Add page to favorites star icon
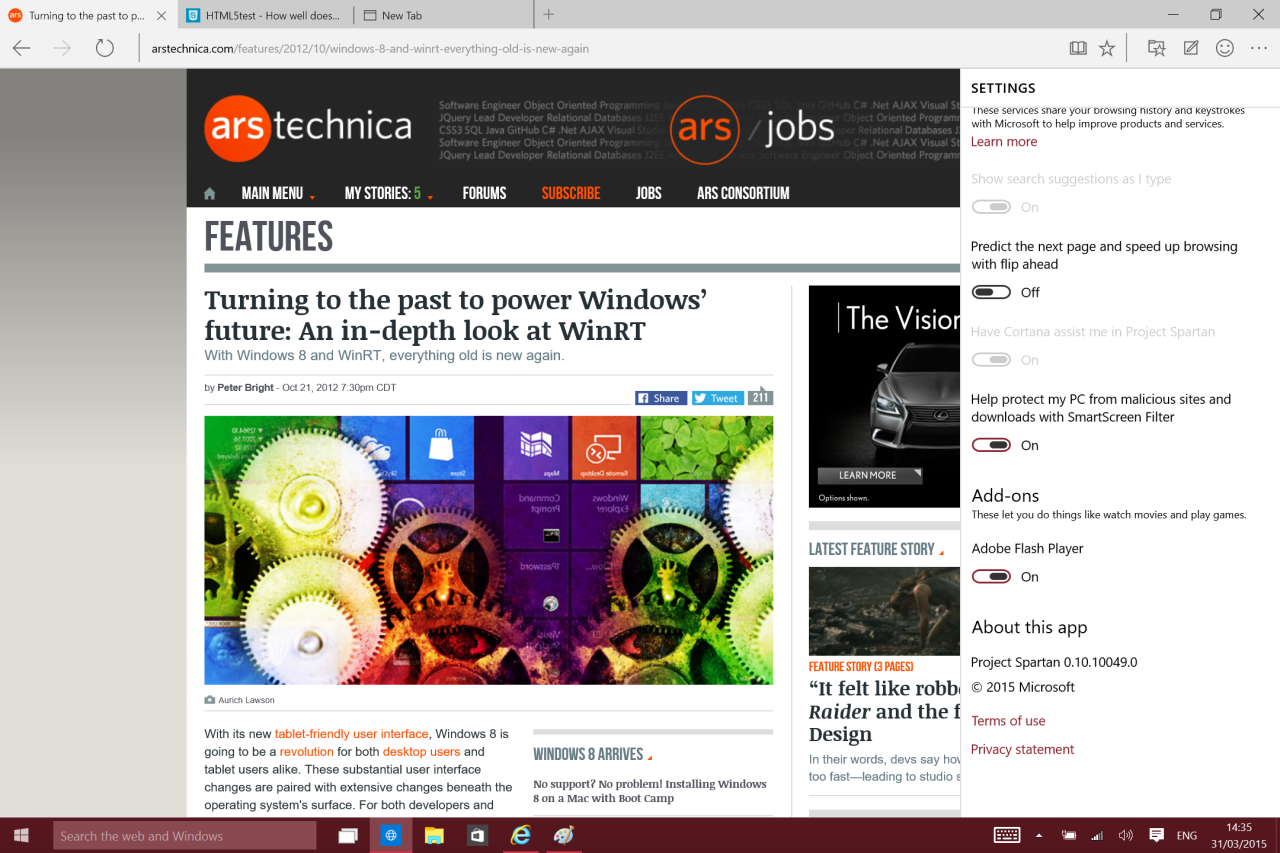The width and height of the screenshot is (1280, 853). 1107,48
